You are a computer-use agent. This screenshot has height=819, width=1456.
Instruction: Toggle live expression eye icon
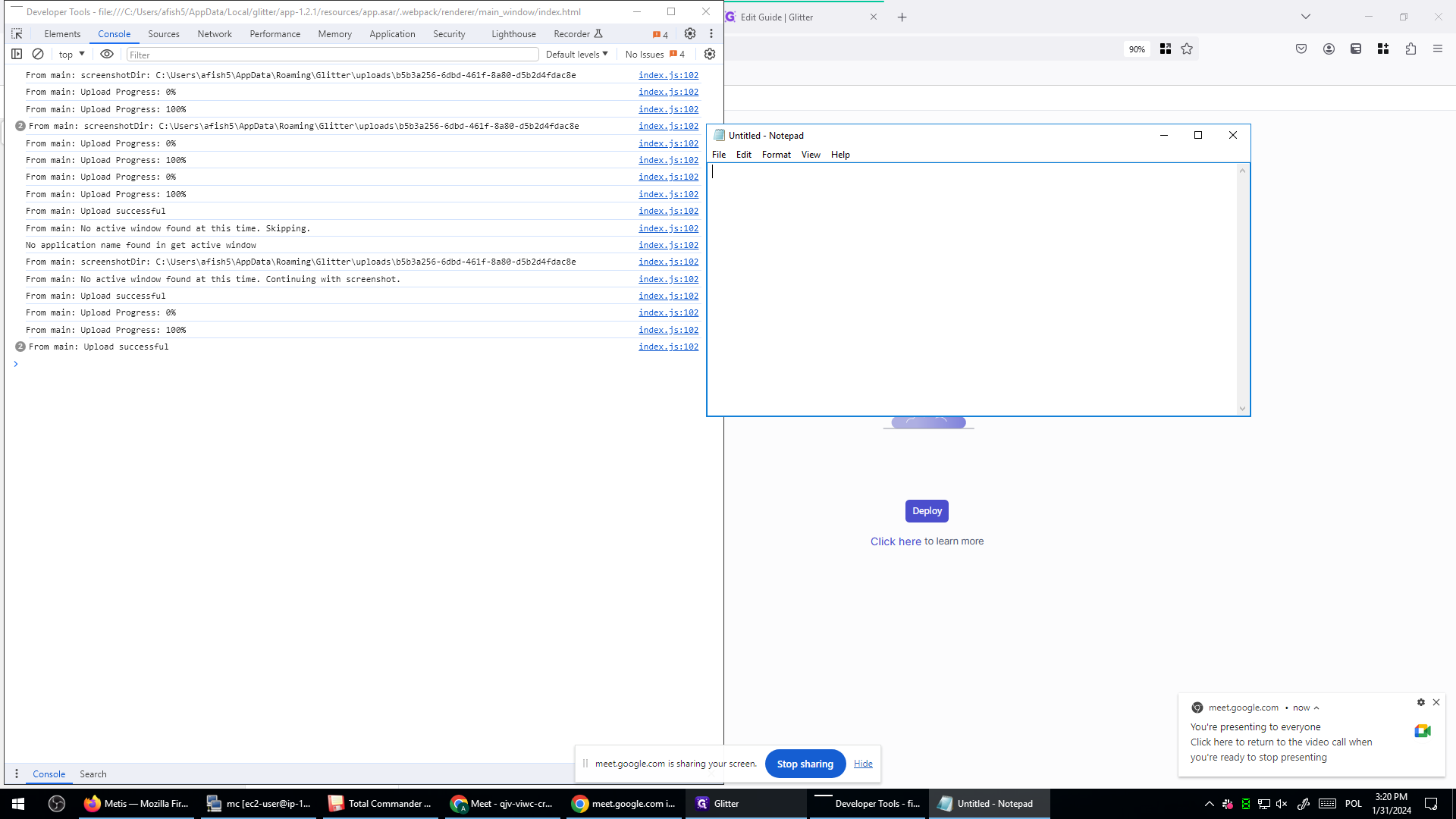coord(107,55)
